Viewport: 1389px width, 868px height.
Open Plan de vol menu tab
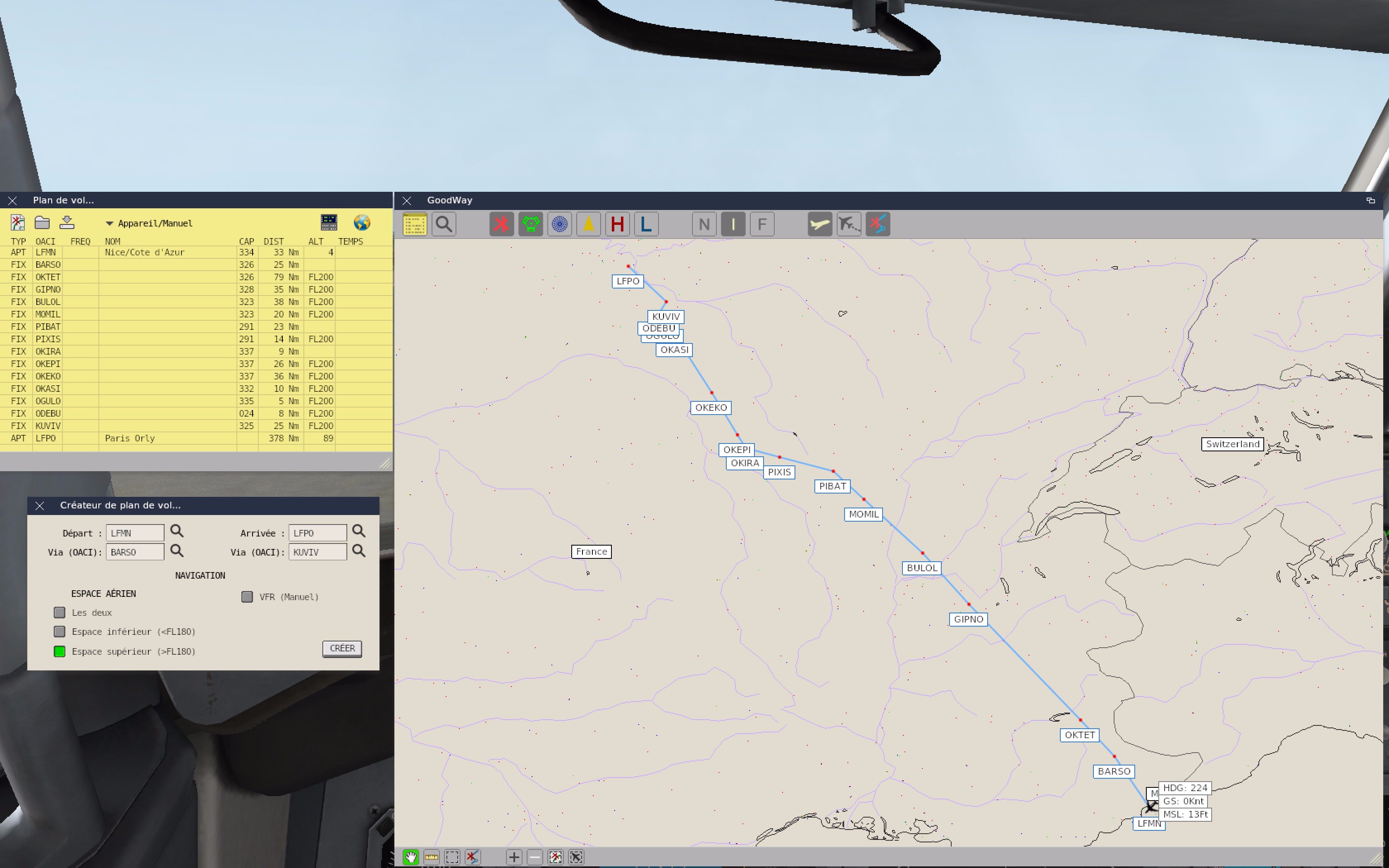click(x=62, y=199)
